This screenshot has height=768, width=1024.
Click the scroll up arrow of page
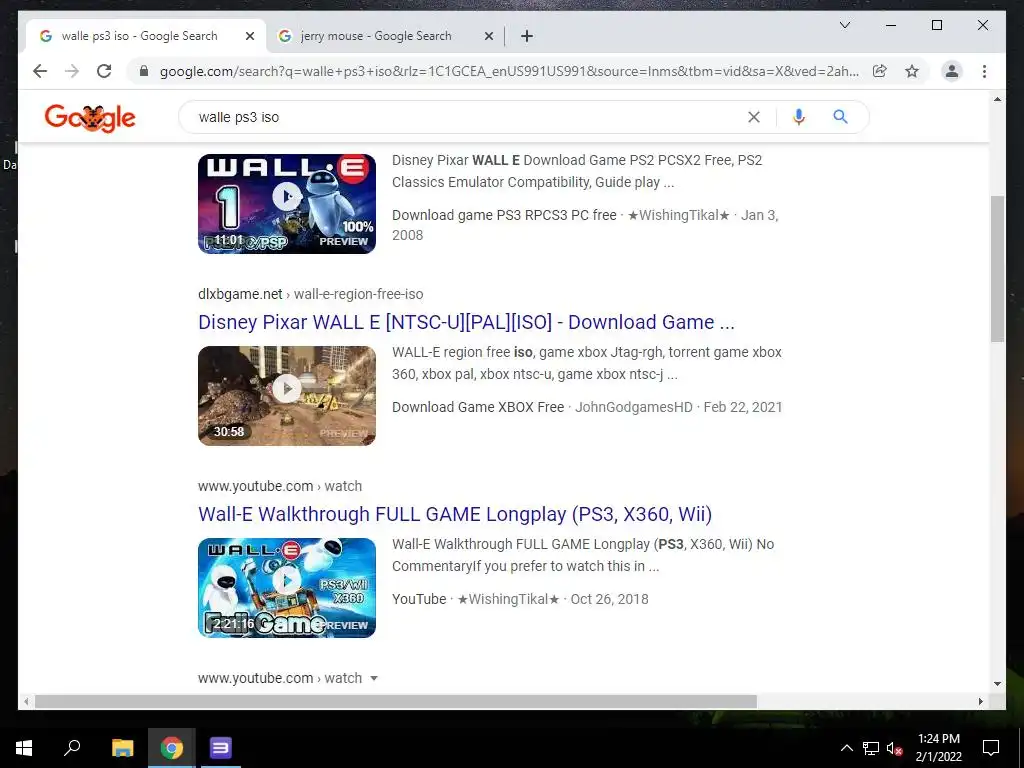997,99
